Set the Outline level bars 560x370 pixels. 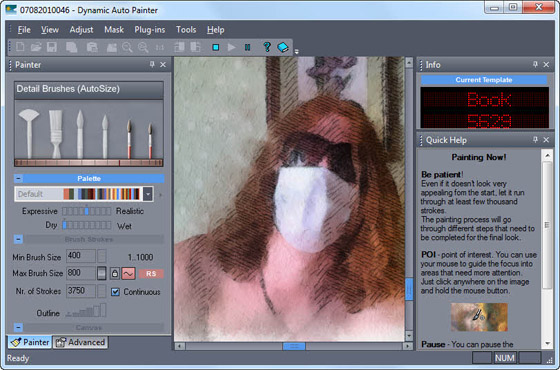pyautogui.click(x=86, y=310)
